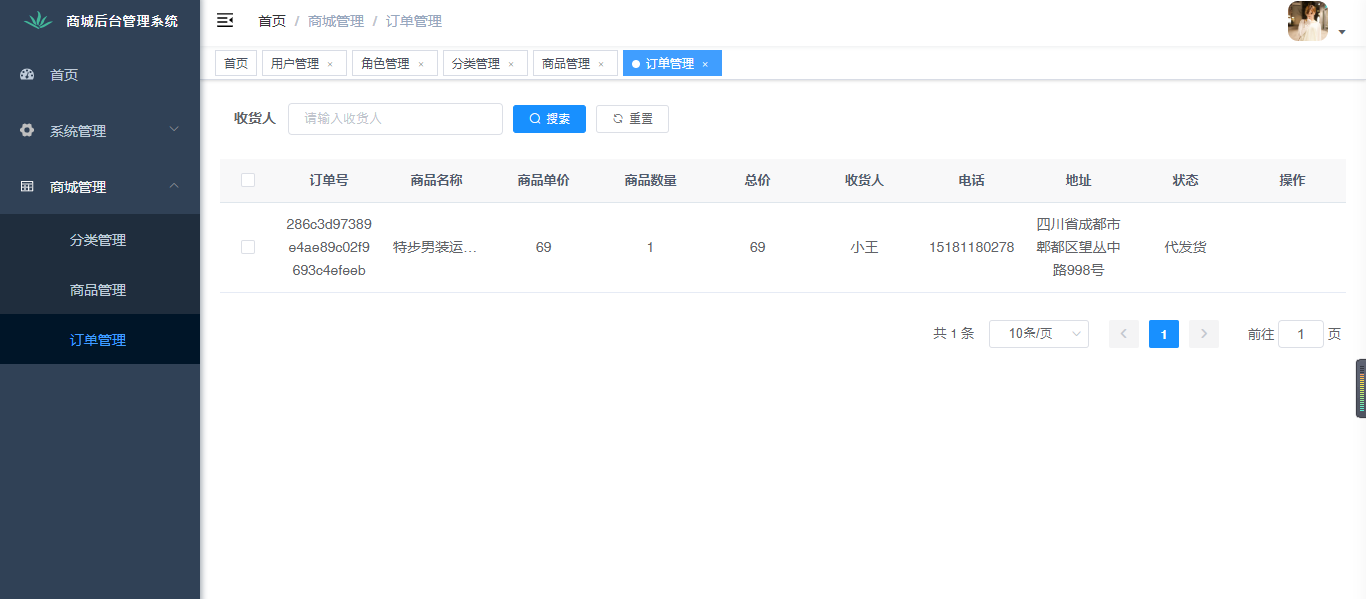The image size is (1366, 599).
Task: Click the dashboard icon next to 首页
Action: pyautogui.click(x=27, y=75)
